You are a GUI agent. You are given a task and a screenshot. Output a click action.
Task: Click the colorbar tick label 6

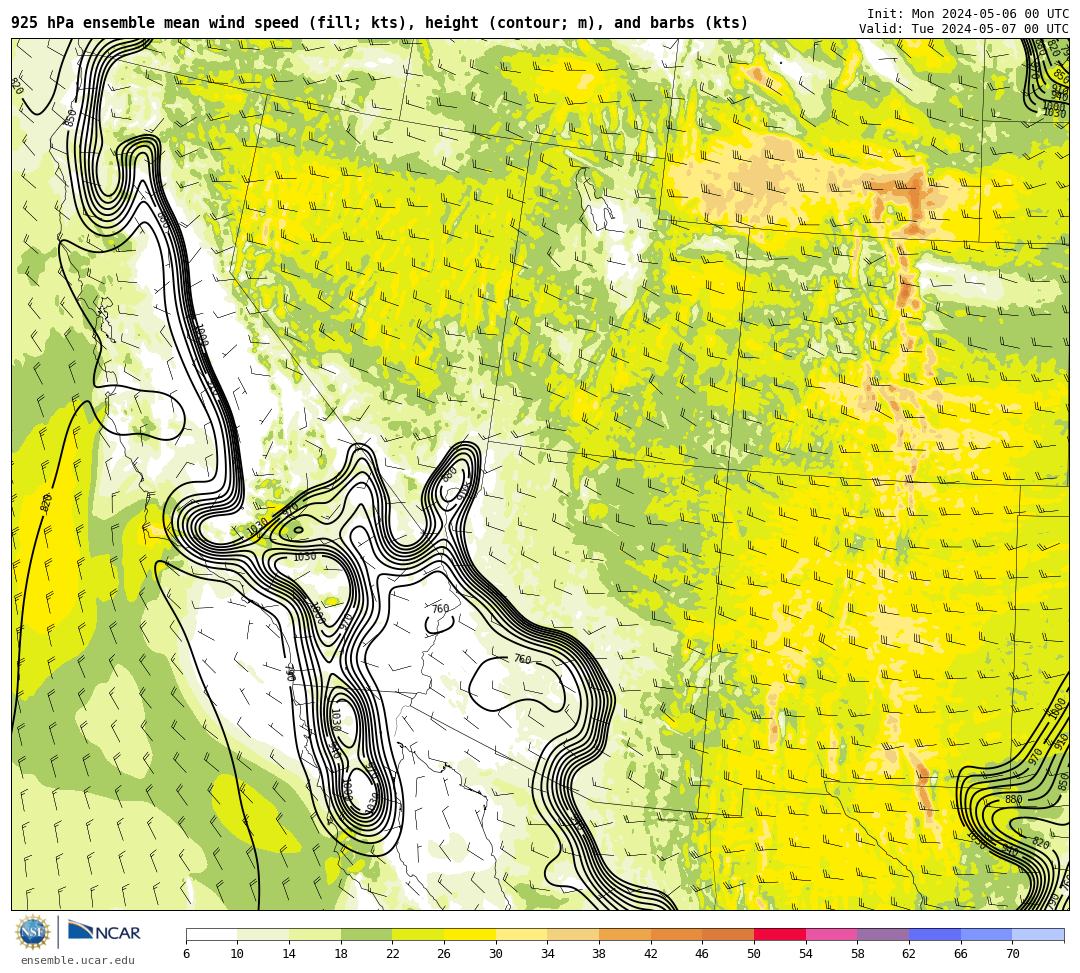(186, 954)
